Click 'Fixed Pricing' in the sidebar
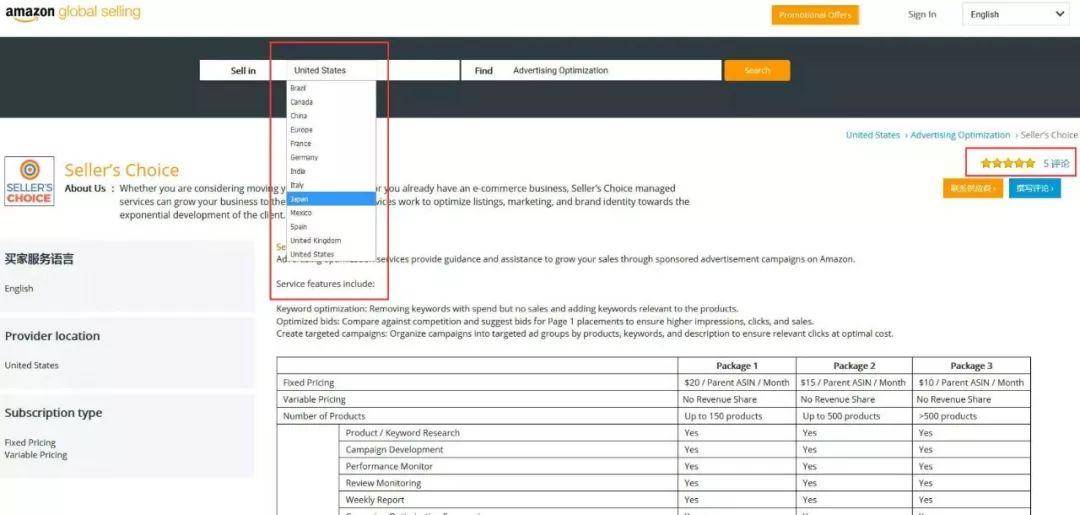 30,442
